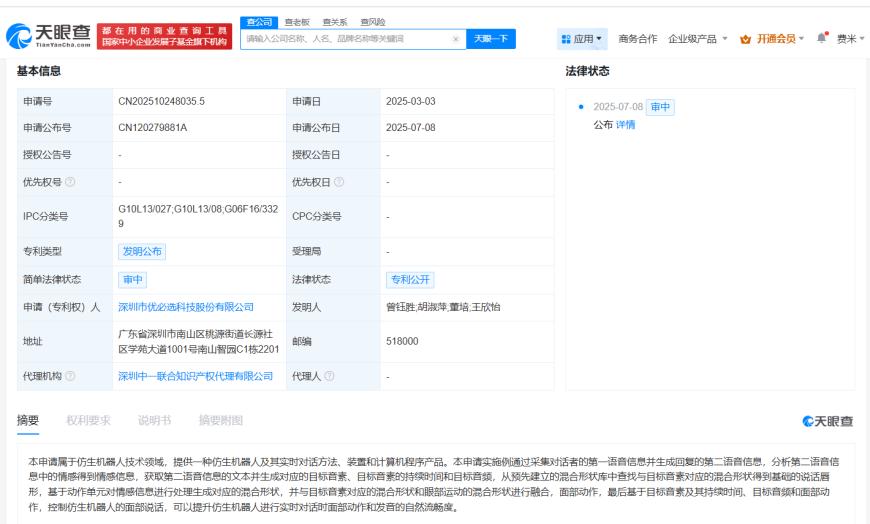Click publication date 2025-07-08 in table
The width and height of the screenshot is (870, 524).
[411, 128]
